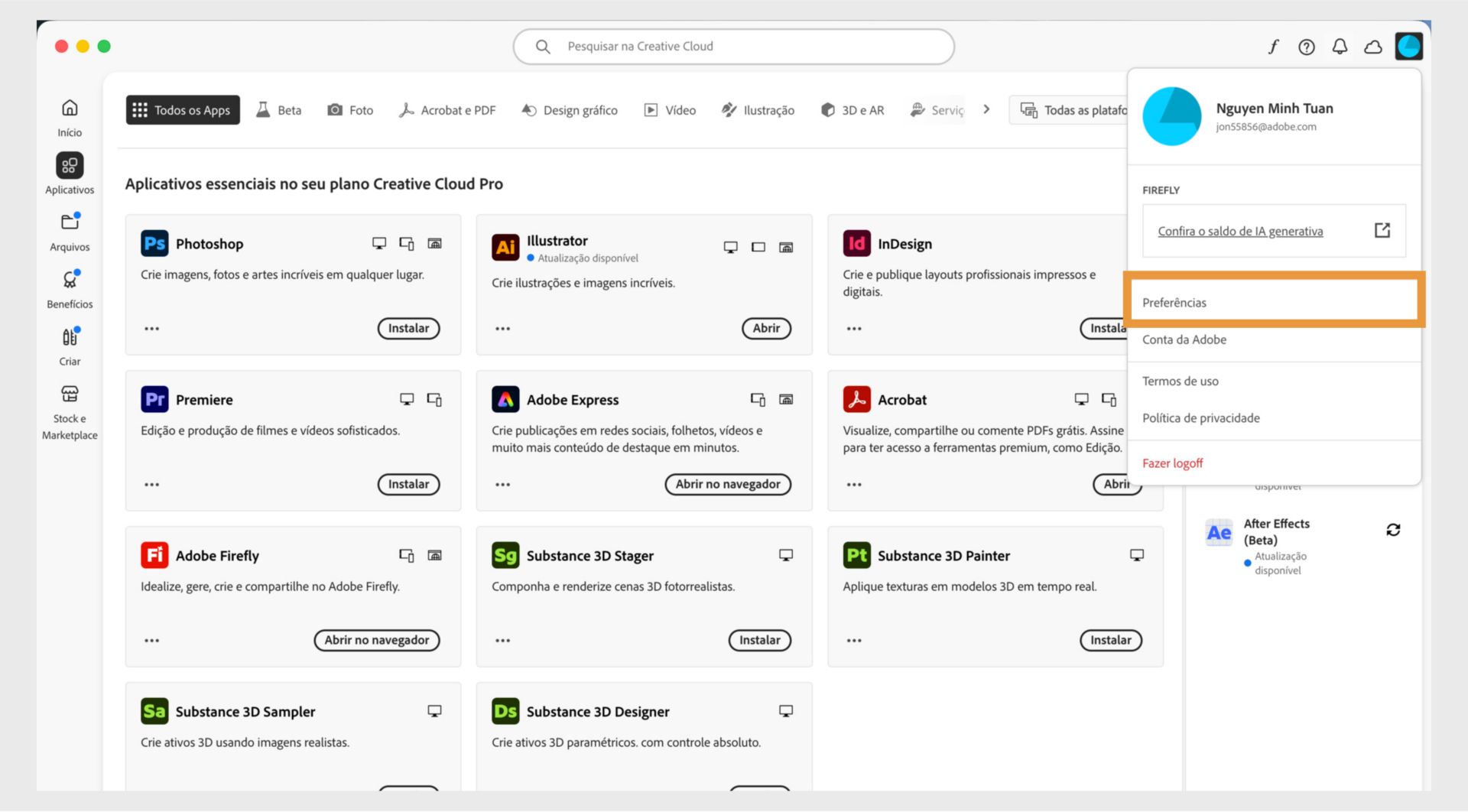The height and width of the screenshot is (812, 1468).
Task: Open the Arquivos sidebar icon
Action: (x=70, y=222)
